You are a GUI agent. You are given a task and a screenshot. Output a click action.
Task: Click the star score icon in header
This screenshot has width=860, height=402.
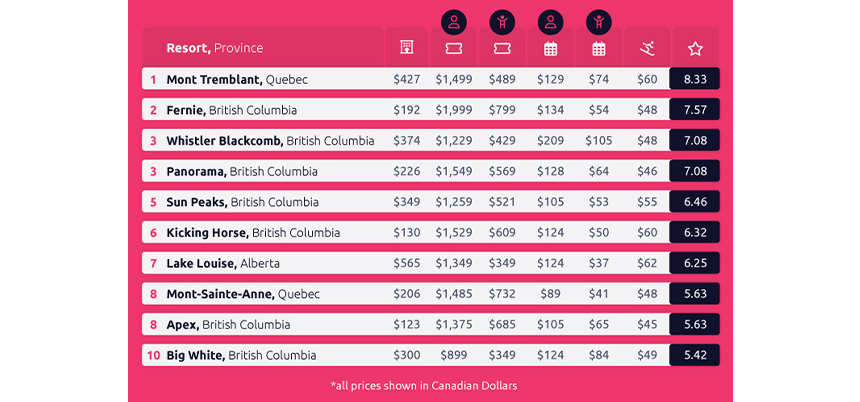tap(695, 49)
